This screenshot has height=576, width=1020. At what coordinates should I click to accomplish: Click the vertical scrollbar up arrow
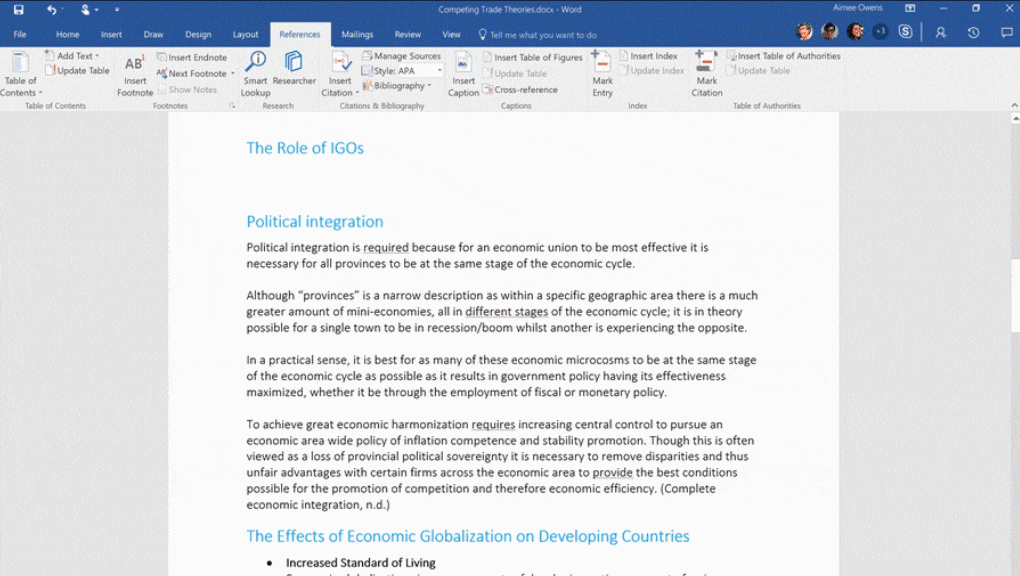(x=1015, y=118)
